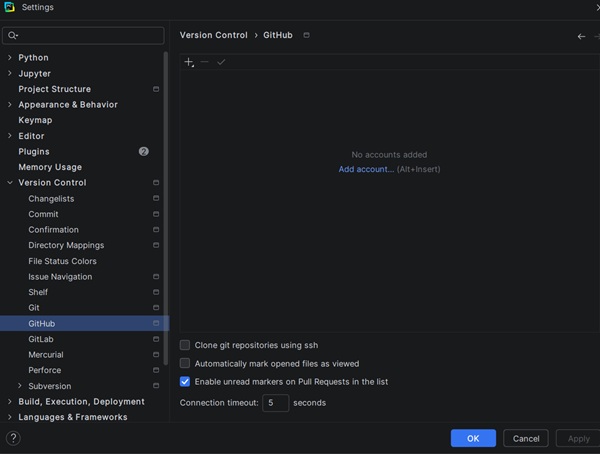The width and height of the screenshot is (600, 454).
Task: Click the Plugins update count badge
Action: click(x=144, y=151)
